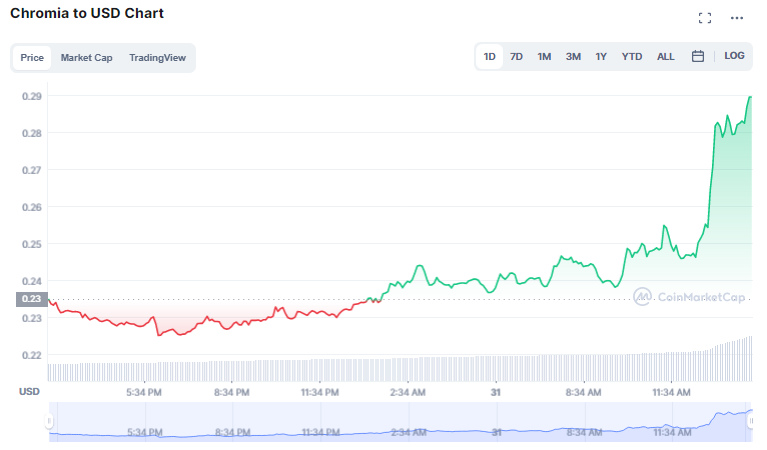Select the Price tab
This screenshot has height=450, width=767.
coord(32,58)
